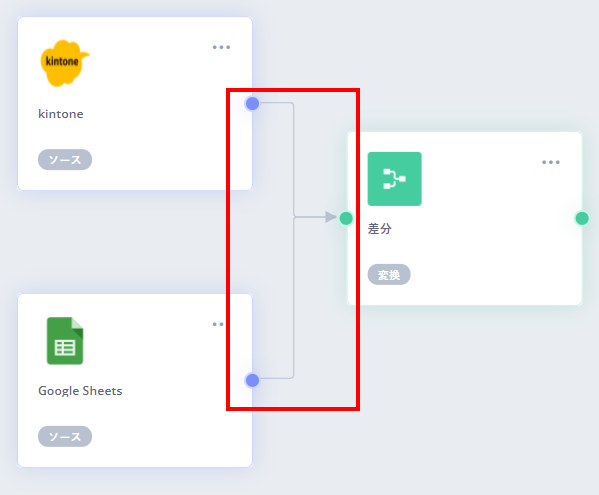Image resolution: width=599 pixels, height=495 pixels.
Task: Click the 差分 node's green output connector
Action: (x=582, y=218)
